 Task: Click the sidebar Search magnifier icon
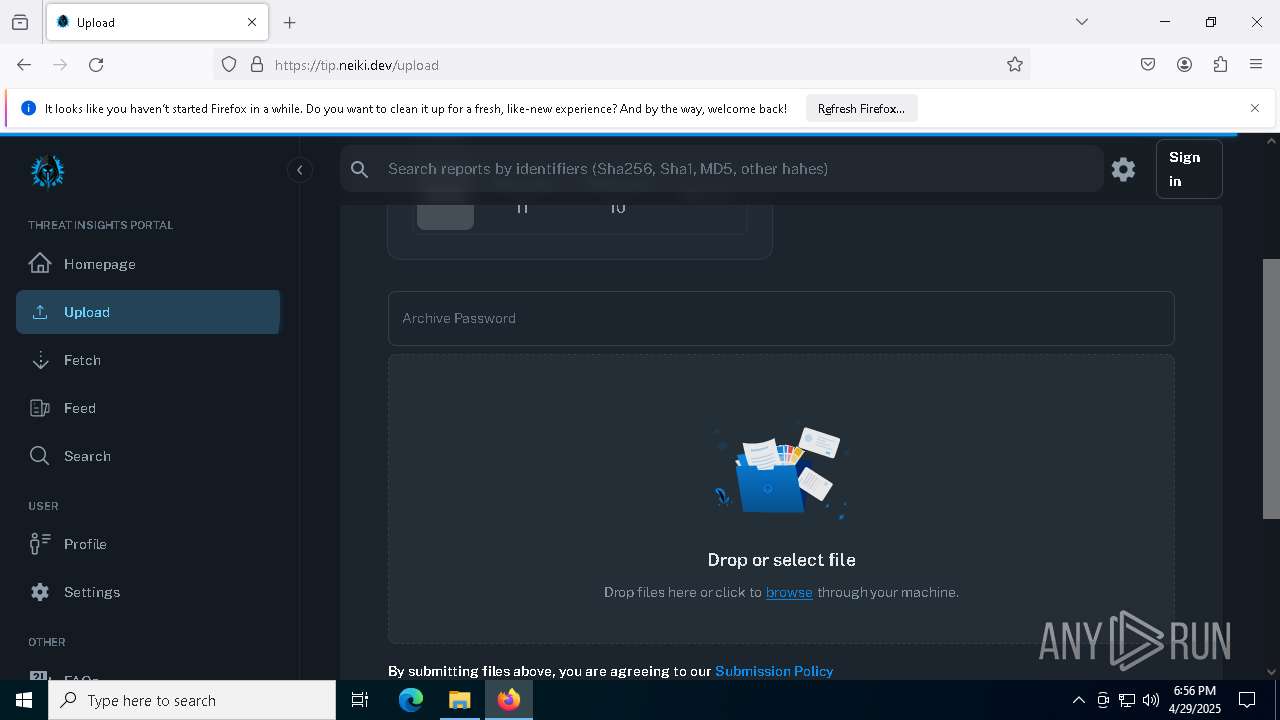pos(40,456)
